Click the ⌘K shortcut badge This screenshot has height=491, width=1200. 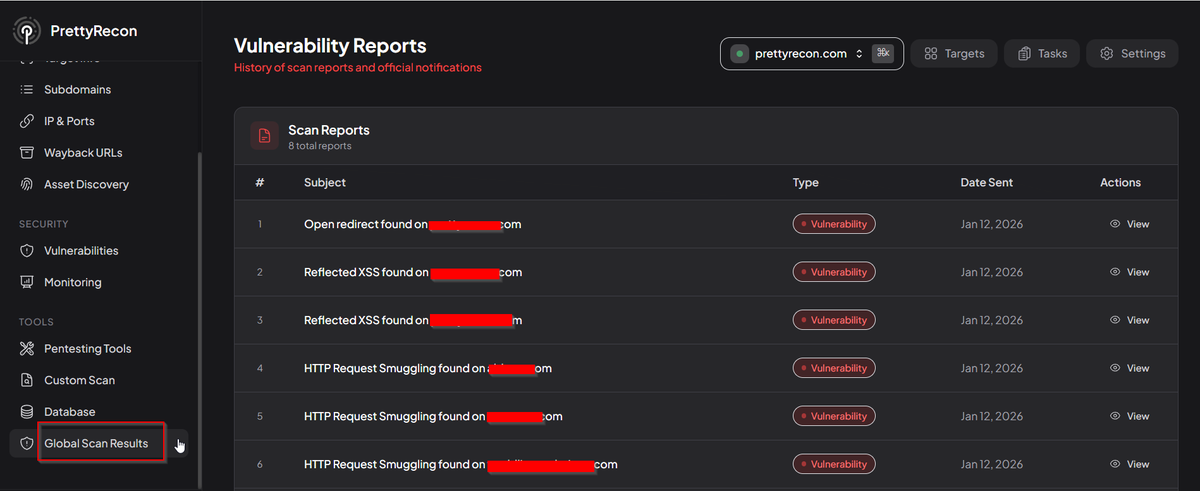point(883,54)
